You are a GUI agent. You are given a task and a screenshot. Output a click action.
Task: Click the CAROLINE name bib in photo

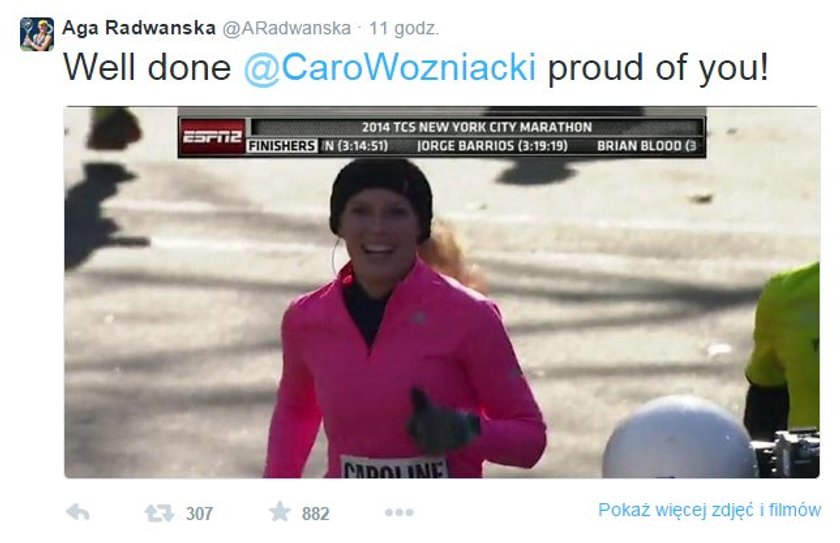click(x=394, y=467)
